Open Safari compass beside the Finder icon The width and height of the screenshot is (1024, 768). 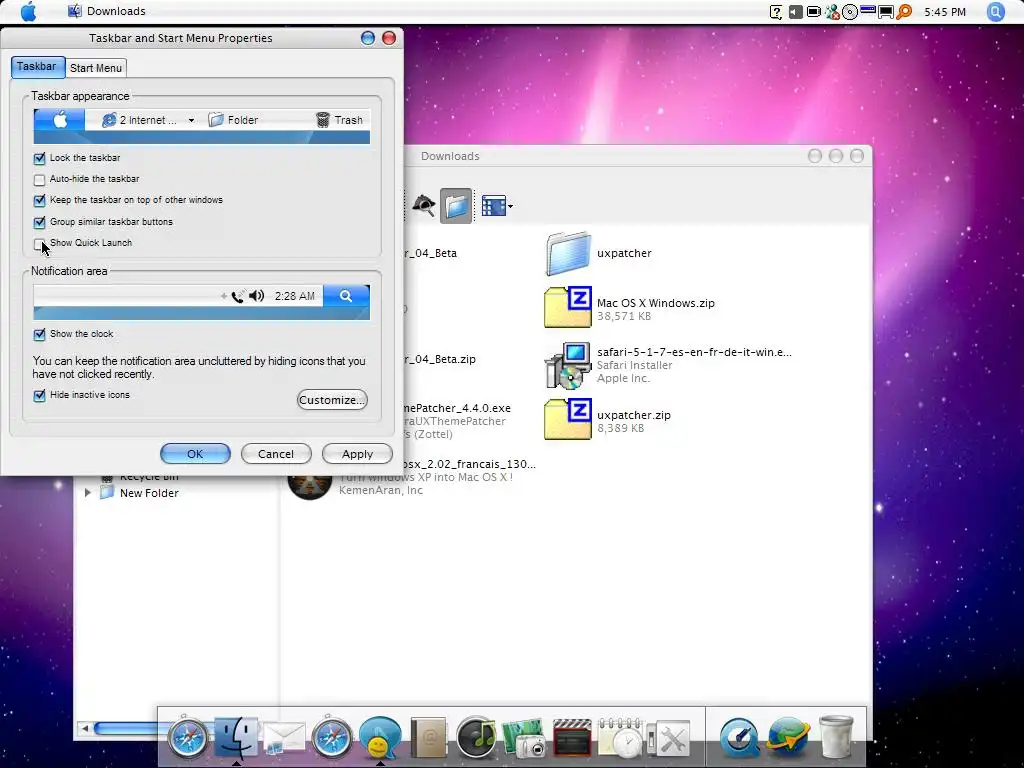(188, 738)
